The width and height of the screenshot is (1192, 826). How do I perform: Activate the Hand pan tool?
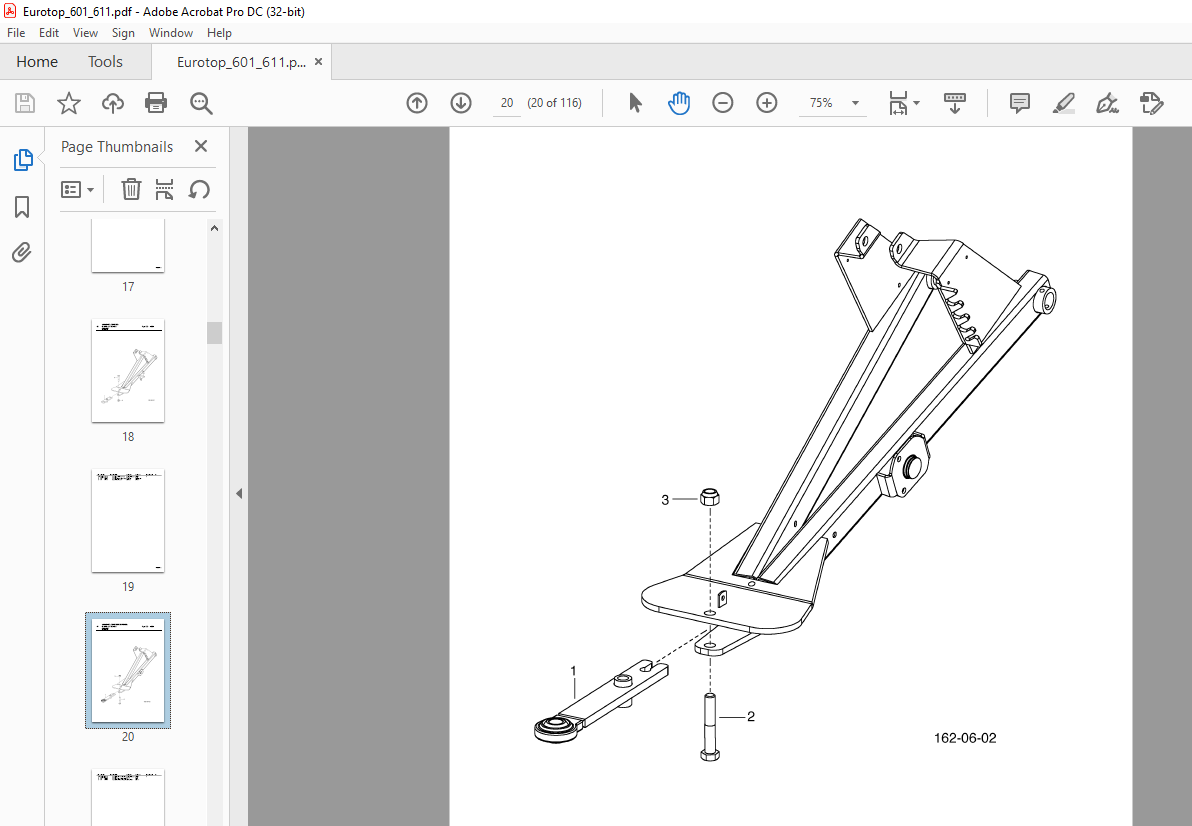click(x=679, y=103)
